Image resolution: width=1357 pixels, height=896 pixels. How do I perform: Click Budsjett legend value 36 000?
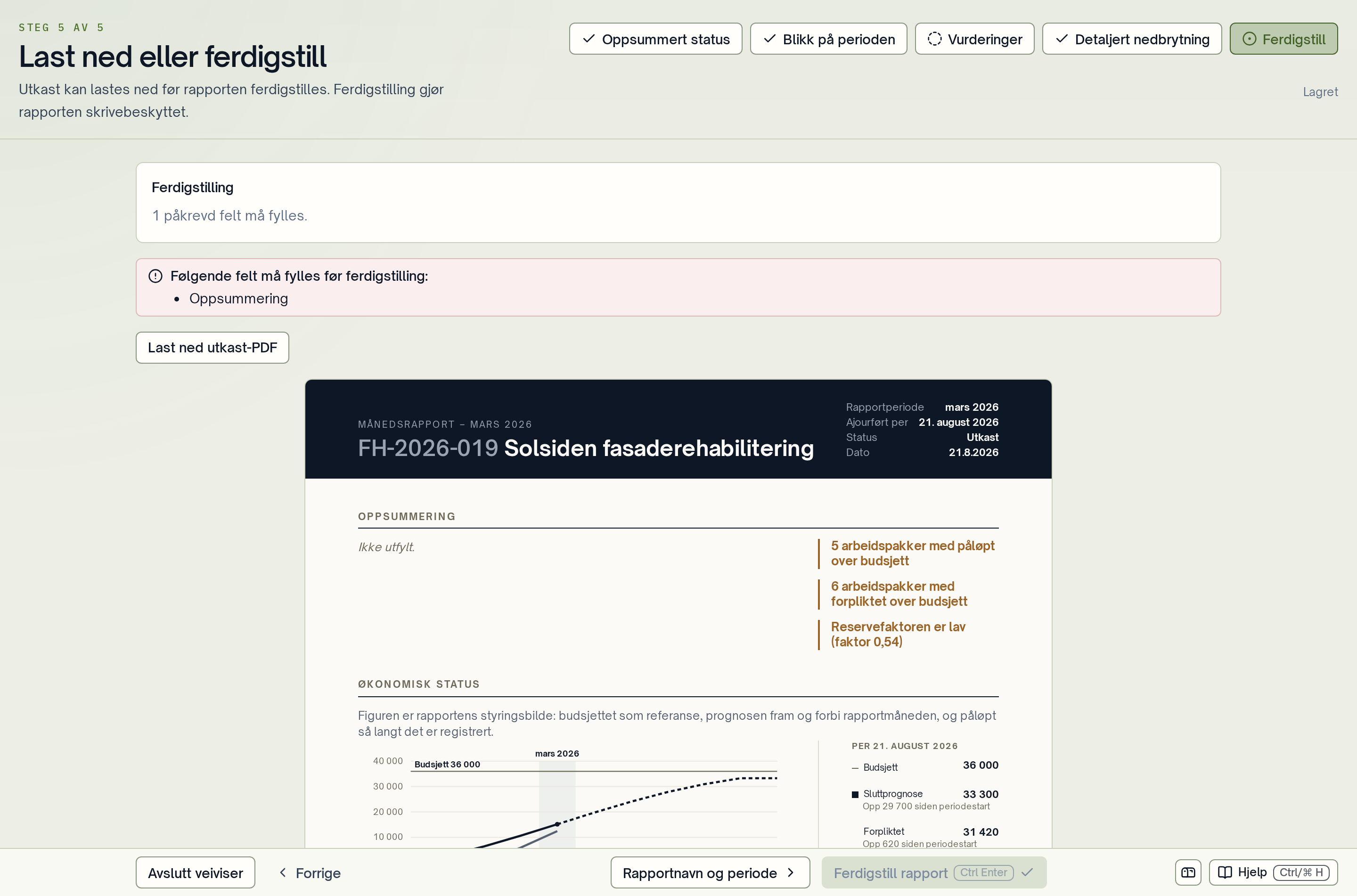pos(981,765)
